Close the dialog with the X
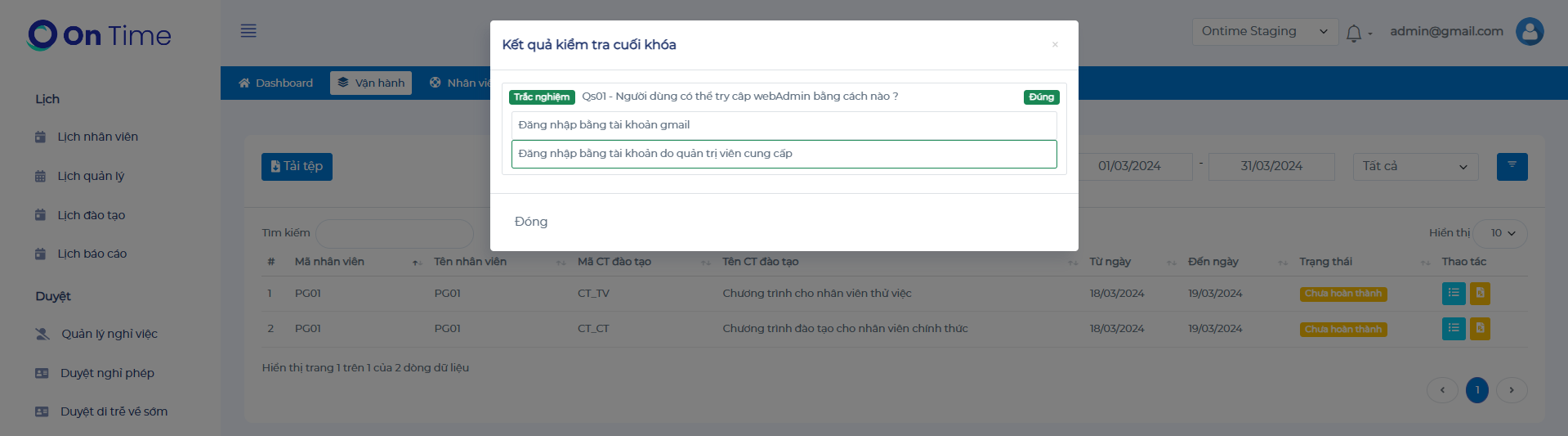The height and width of the screenshot is (436, 1568). [x=1055, y=45]
